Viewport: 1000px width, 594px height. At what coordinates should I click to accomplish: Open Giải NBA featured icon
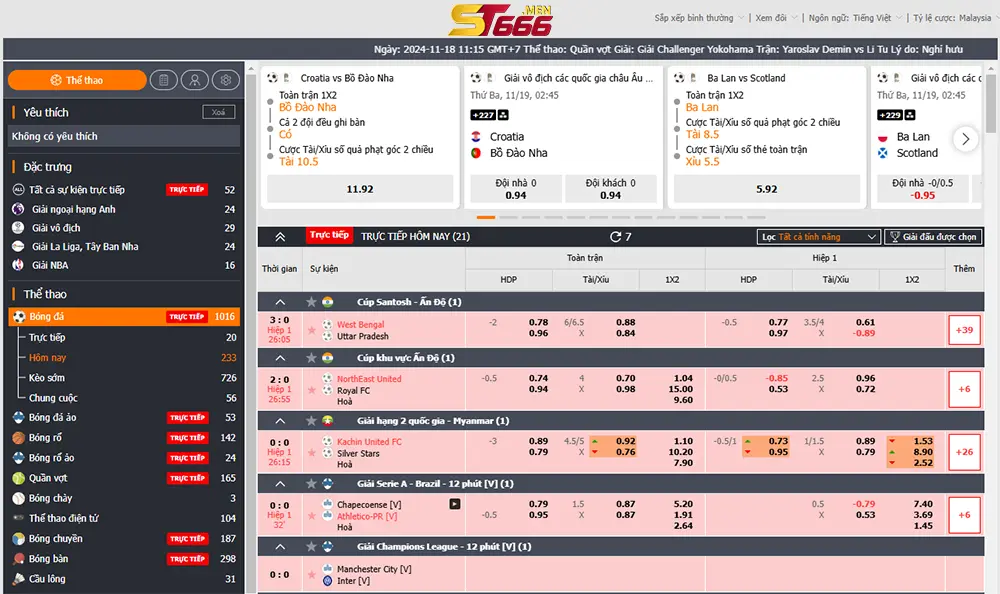(18, 265)
